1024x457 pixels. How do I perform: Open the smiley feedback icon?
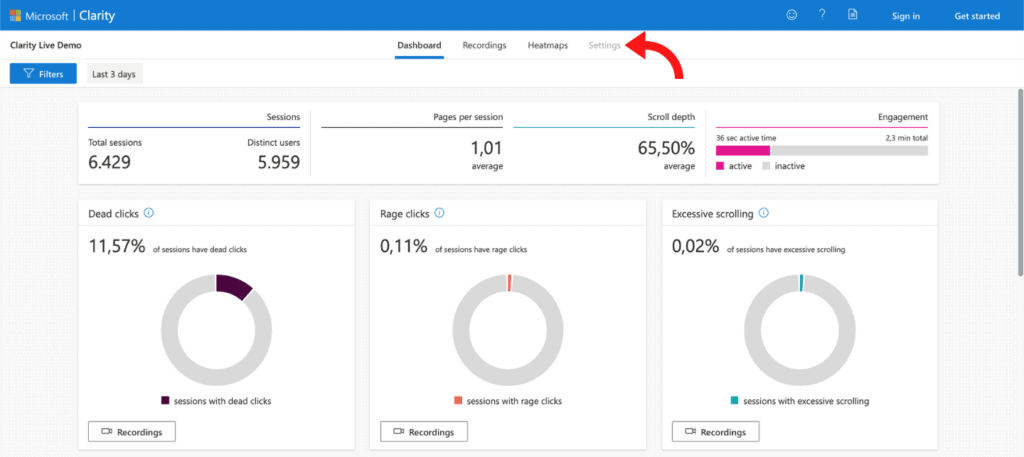click(x=792, y=15)
